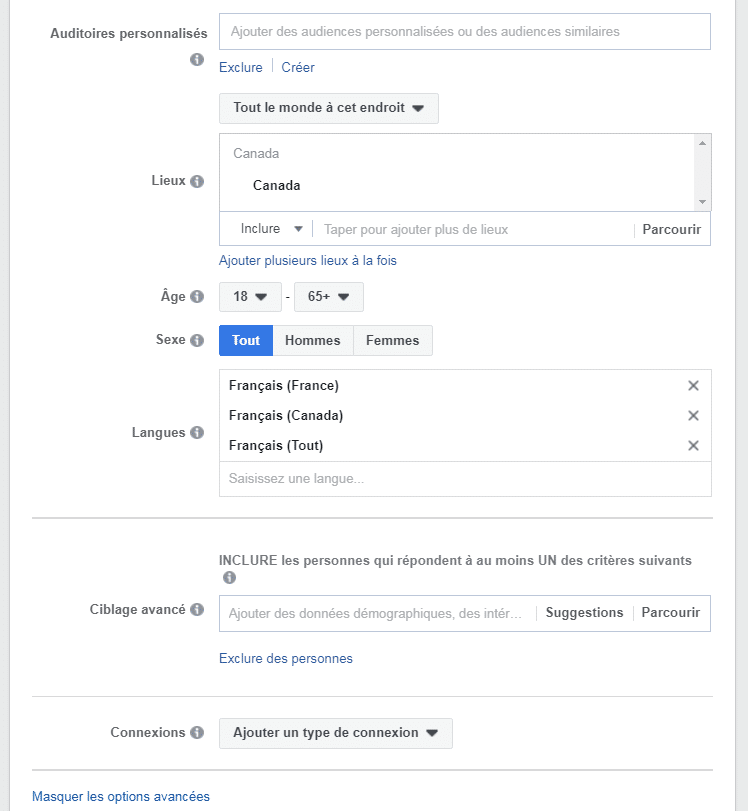Click Masquer les options avancées link

(x=121, y=796)
